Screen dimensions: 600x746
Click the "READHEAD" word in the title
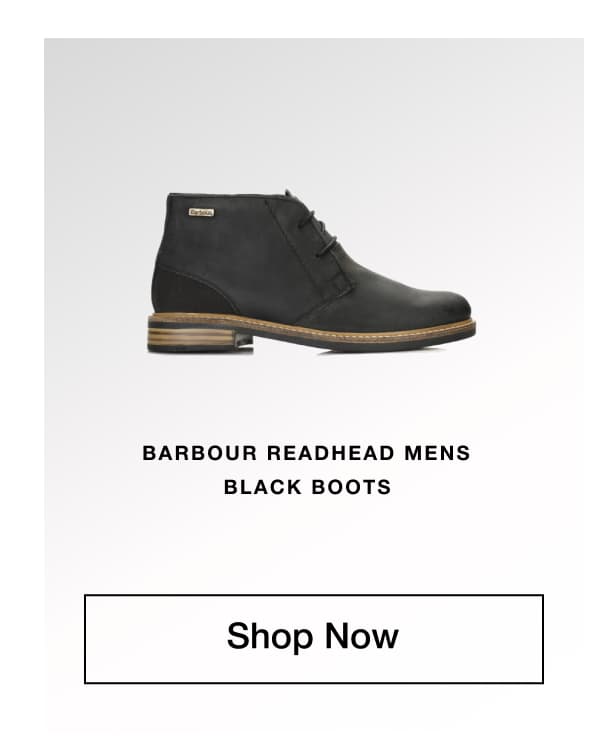[331, 453]
